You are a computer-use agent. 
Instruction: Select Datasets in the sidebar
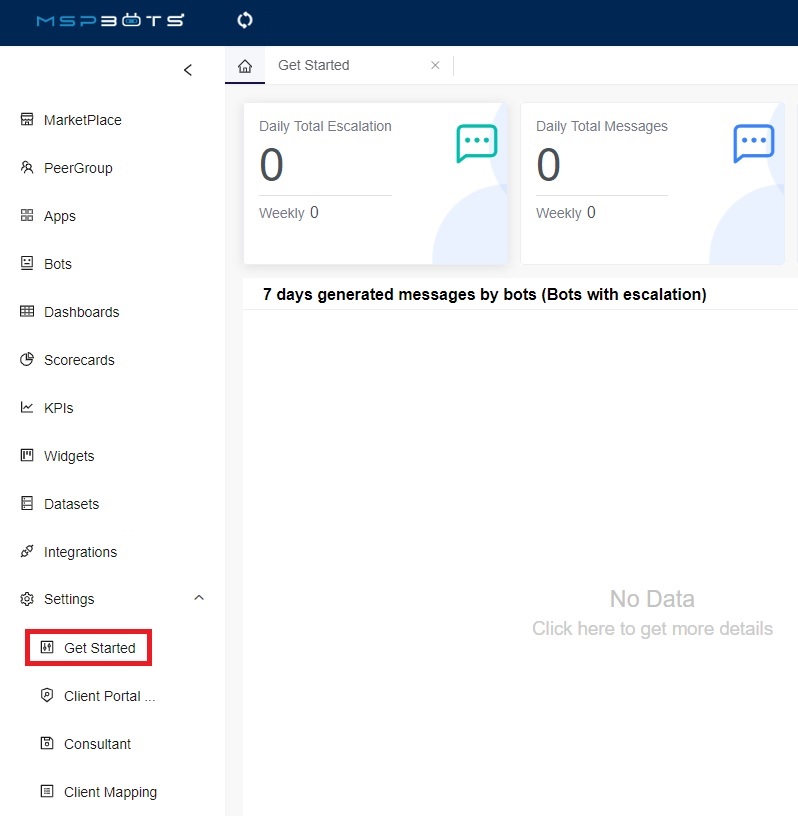(x=71, y=504)
